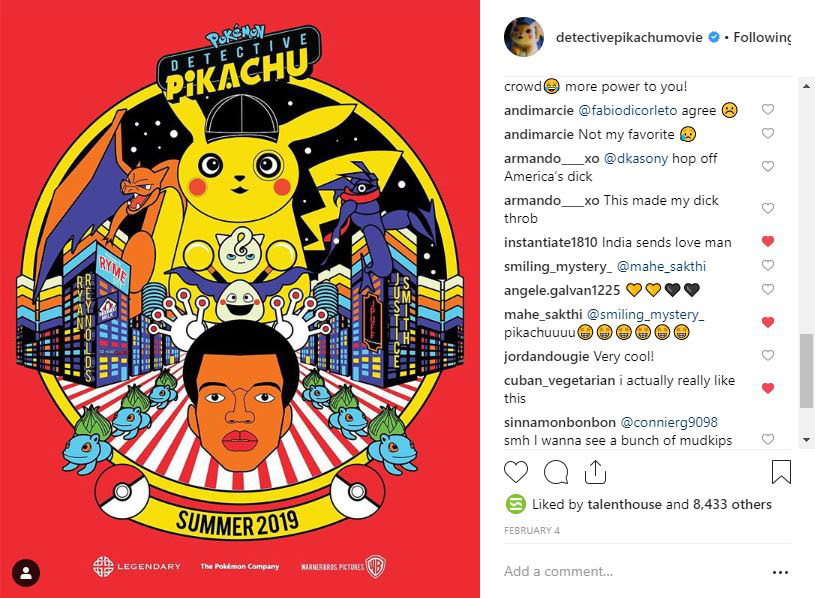The height and width of the screenshot is (598, 815).
Task: Click the Add a comment field
Action: point(634,572)
